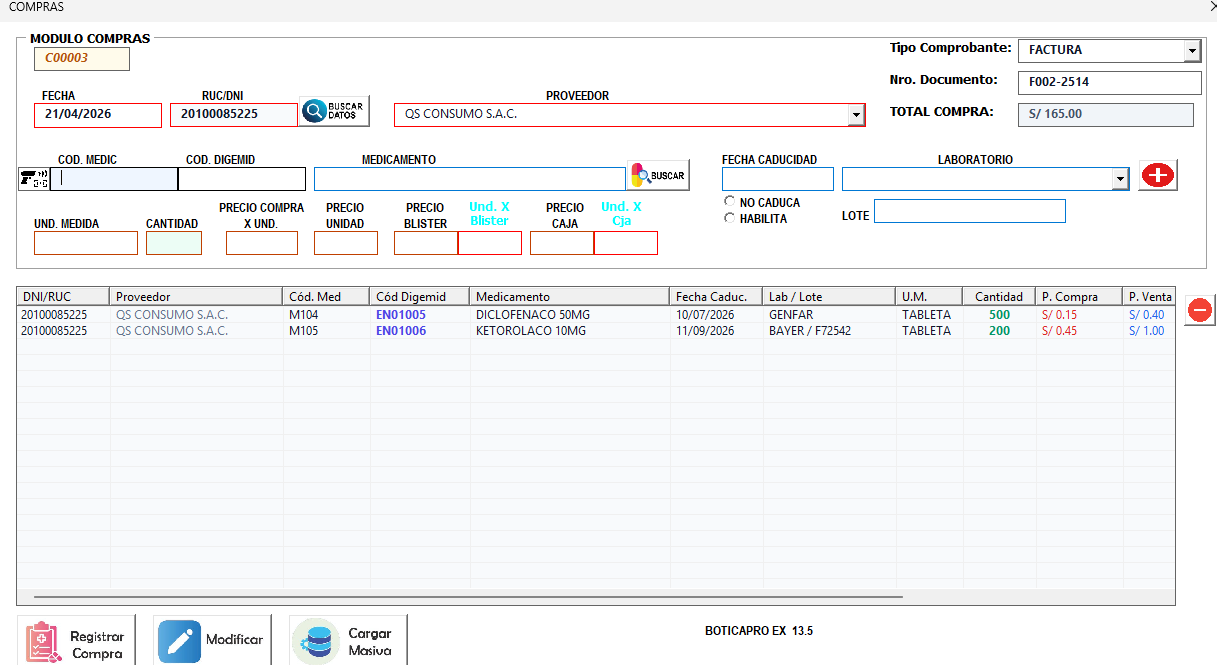
Task: Click the PRECIO BLISTER input field
Action: pos(426,243)
